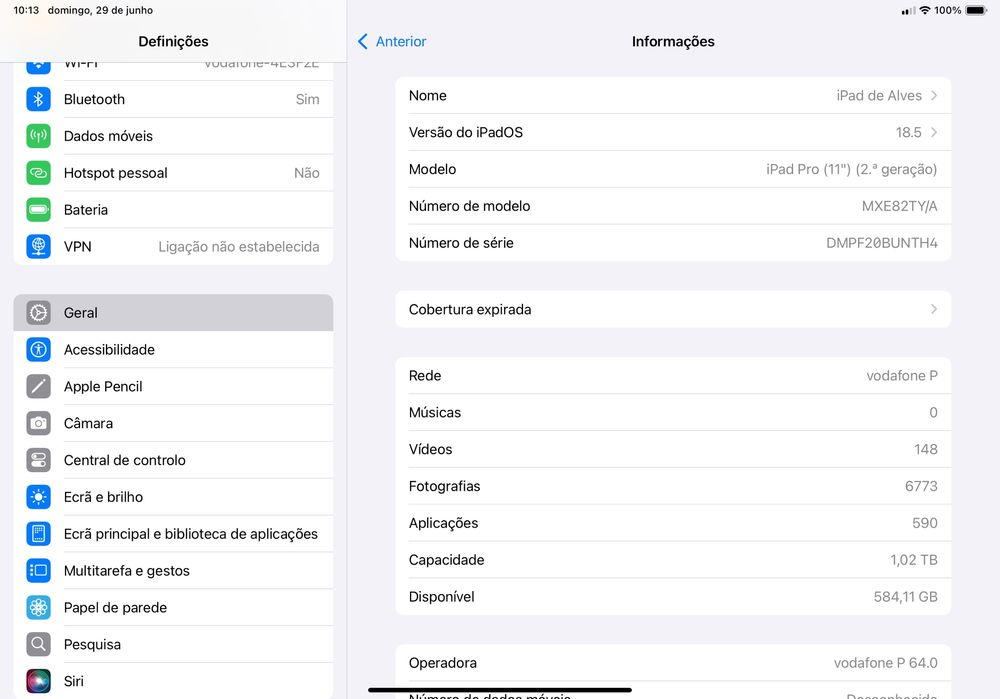Tap the Hotspot pessoal link icon
Screen dimensions: 1000x699
38,173
